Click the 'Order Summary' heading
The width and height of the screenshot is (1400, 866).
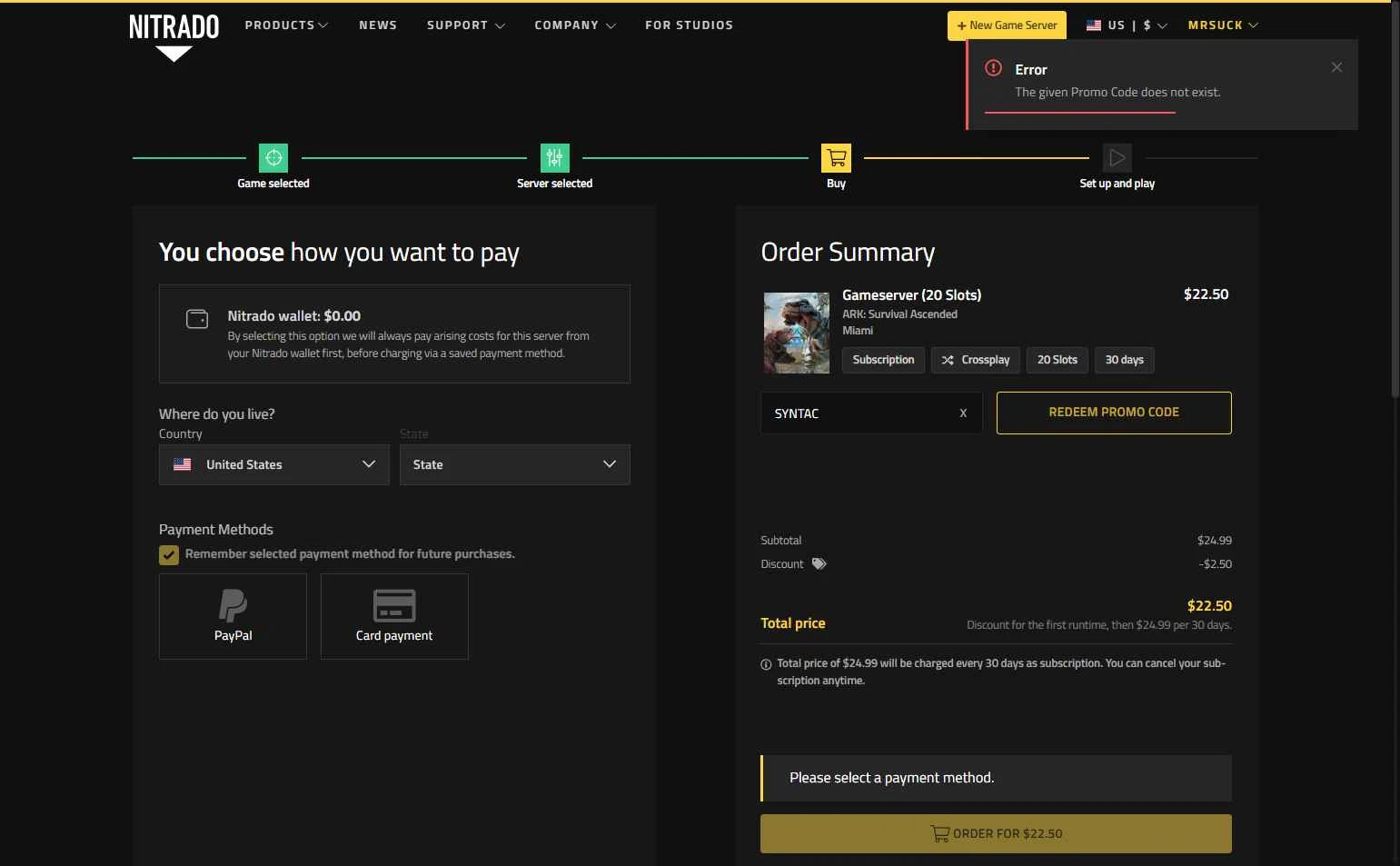coord(848,252)
